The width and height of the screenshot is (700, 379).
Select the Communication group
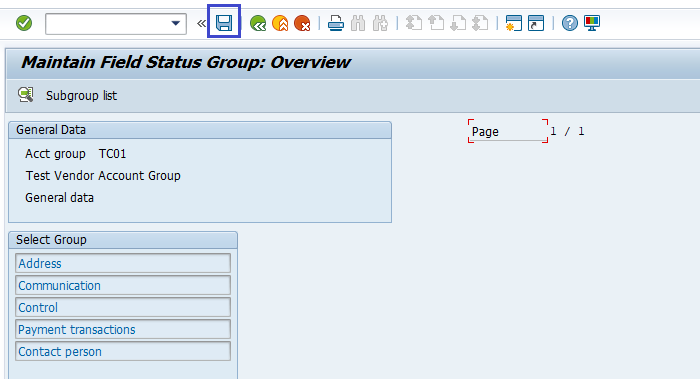123,285
